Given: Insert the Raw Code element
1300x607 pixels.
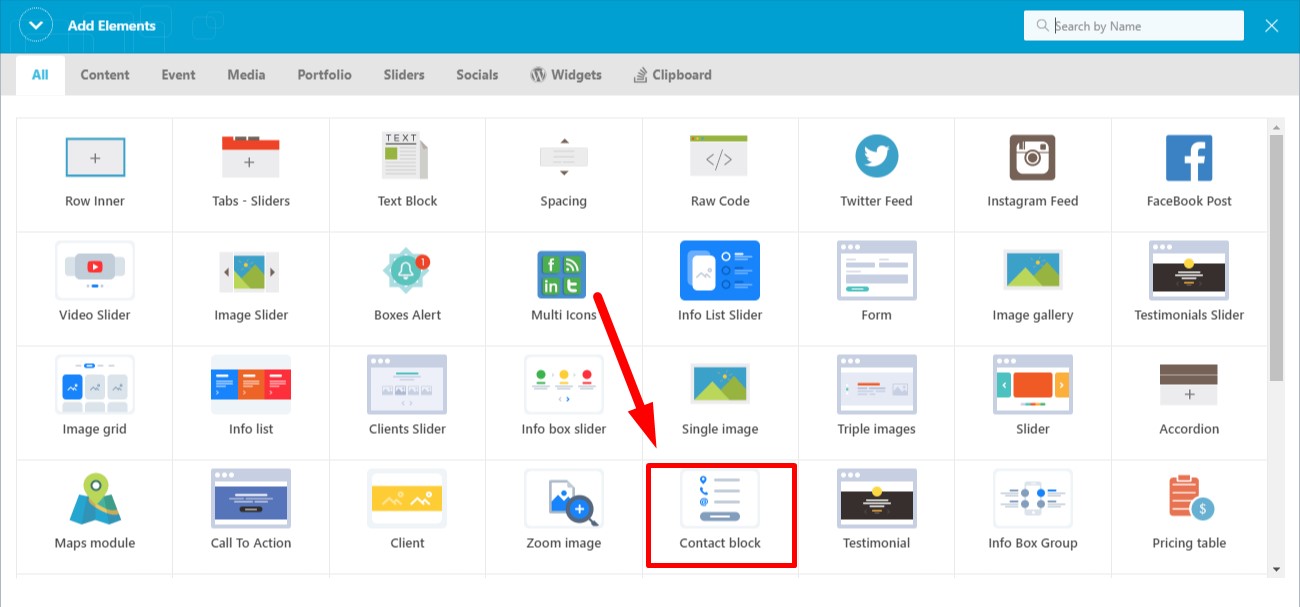Looking at the screenshot, I should [720, 172].
